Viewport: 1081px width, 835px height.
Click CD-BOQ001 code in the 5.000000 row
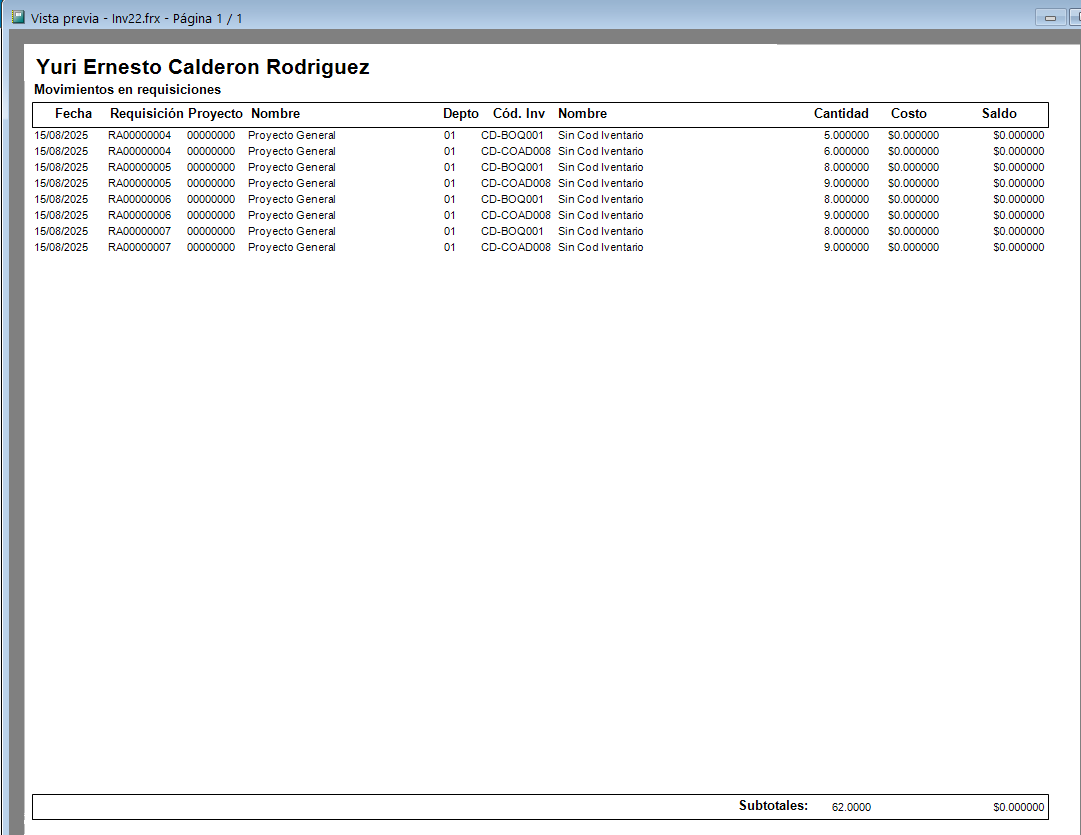click(x=512, y=136)
